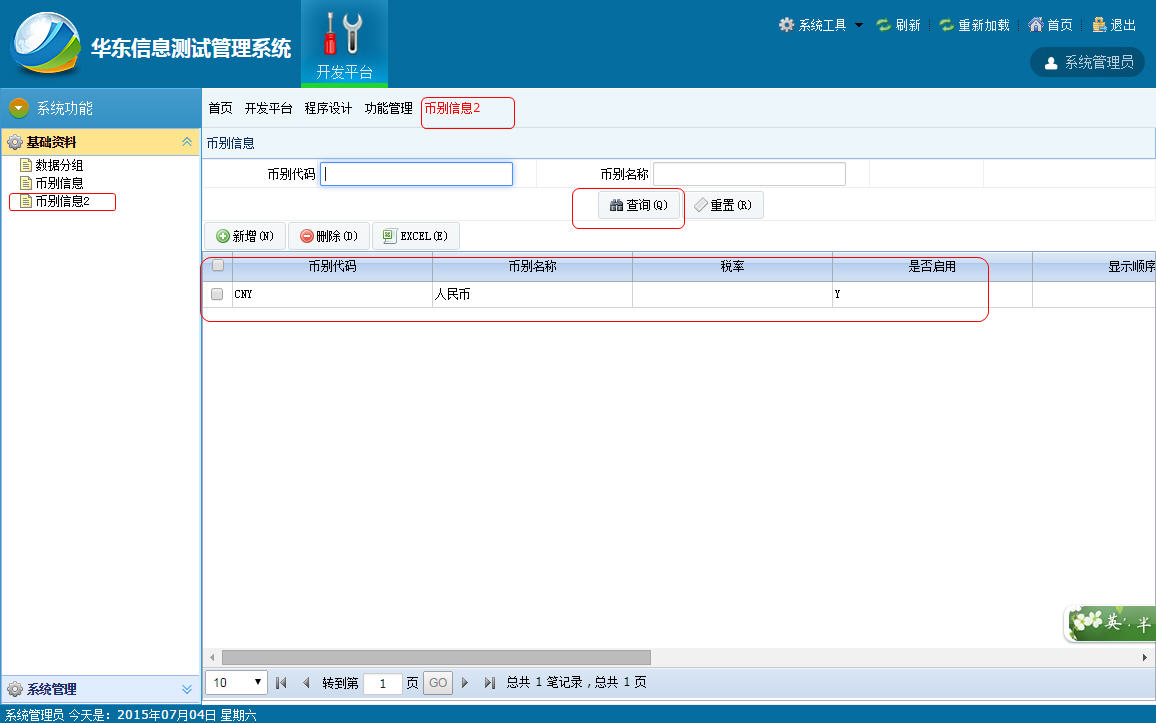Sort by 币别名称 column header
Viewport: 1156px width, 723px height.
coord(532,267)
